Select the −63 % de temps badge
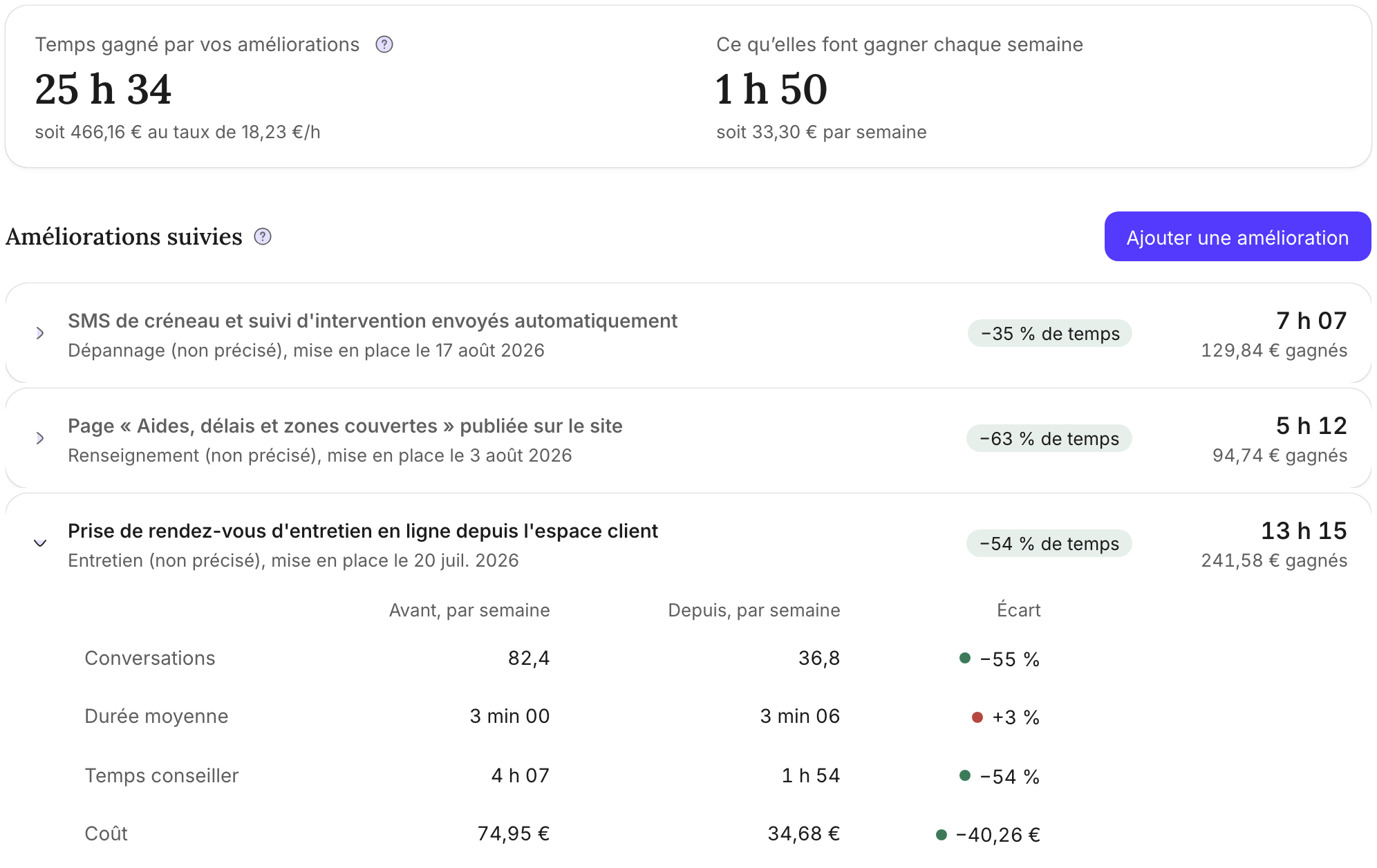This screenshot has height=868, width=1377. point(1049,439)
